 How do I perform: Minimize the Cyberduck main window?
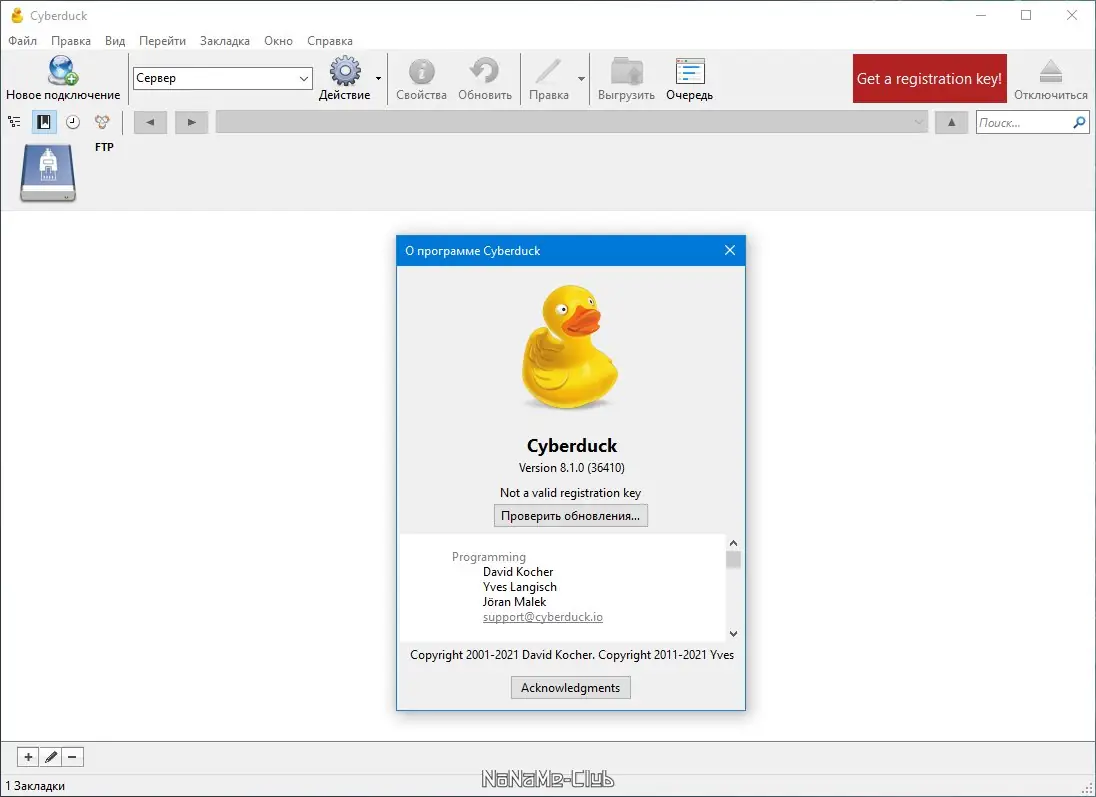click(x=981, y=15)
